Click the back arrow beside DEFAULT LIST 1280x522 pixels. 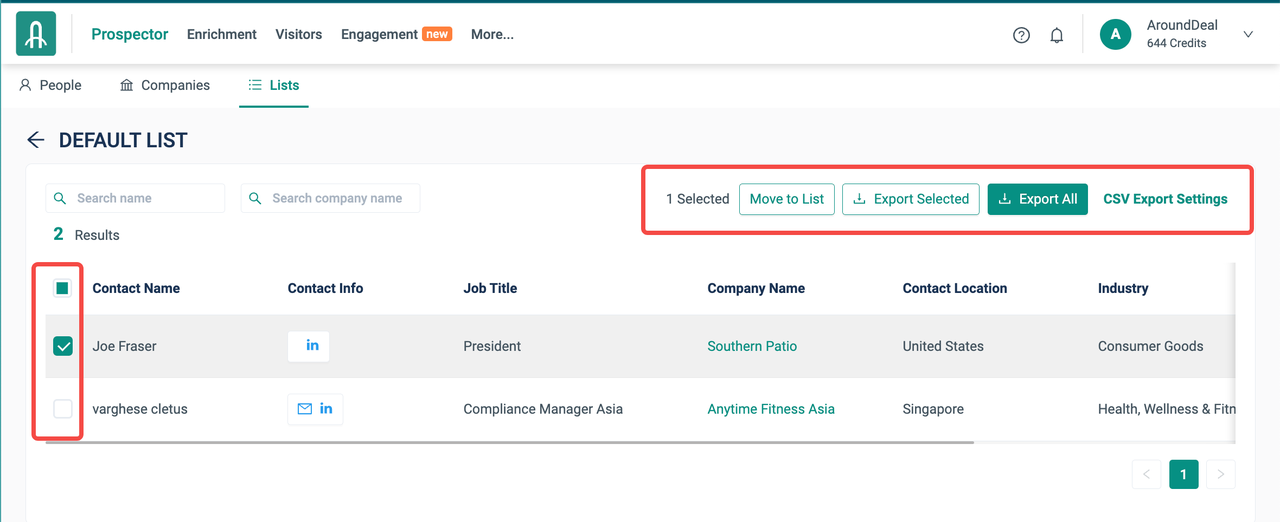click(36, 140)
